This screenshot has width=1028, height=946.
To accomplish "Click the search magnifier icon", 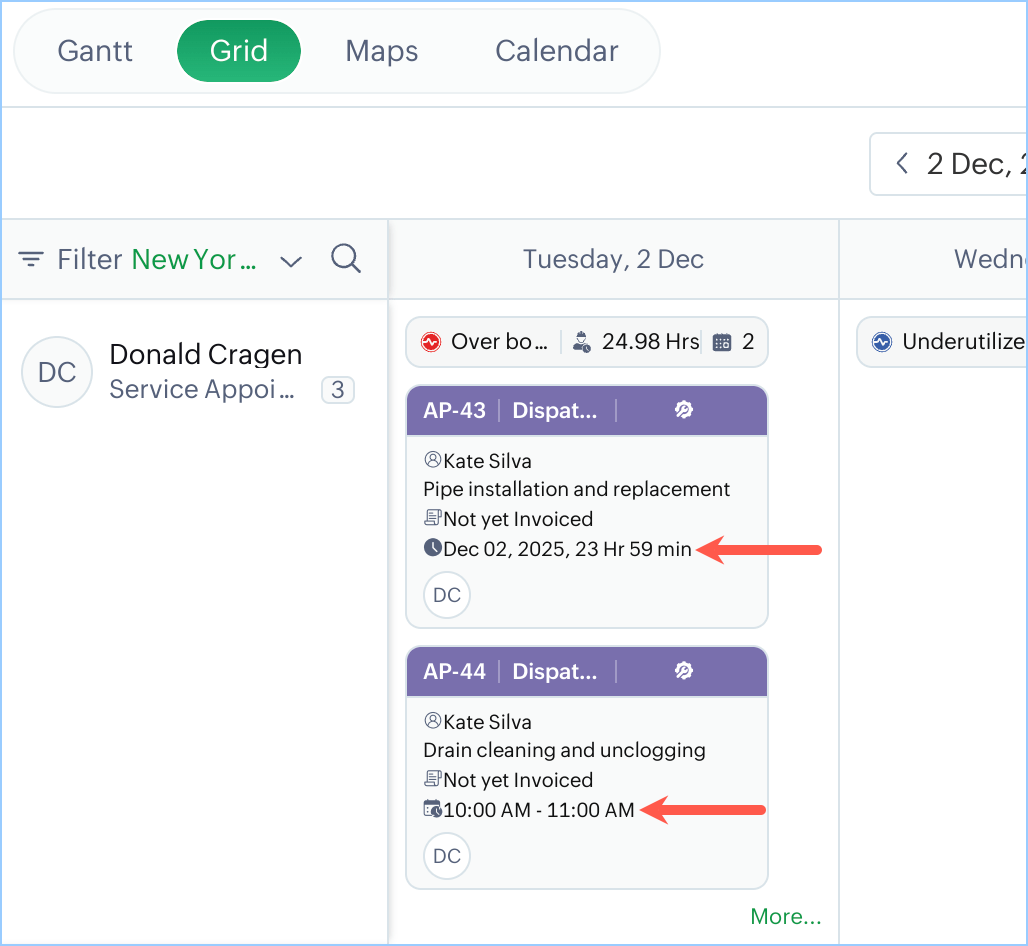I will tap(345, 259).
